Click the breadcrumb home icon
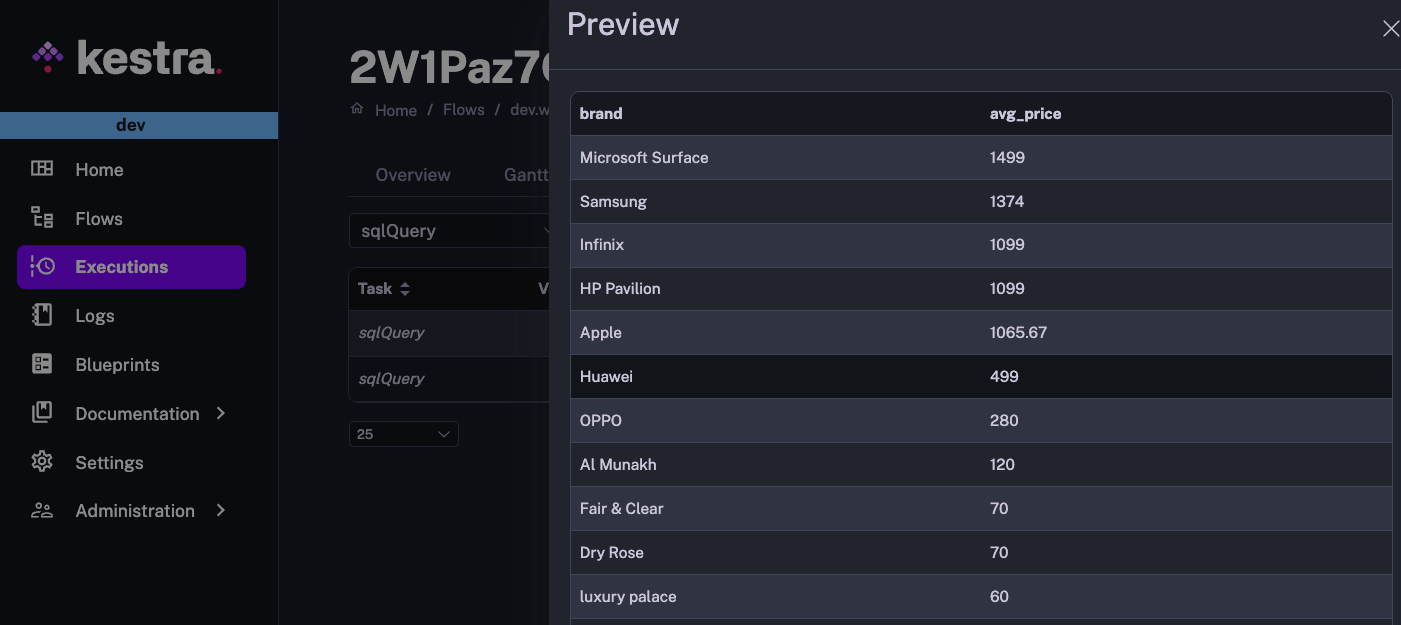Viewport: 1401px width, 625px height. pyautogui.click(x=357, y=109)
